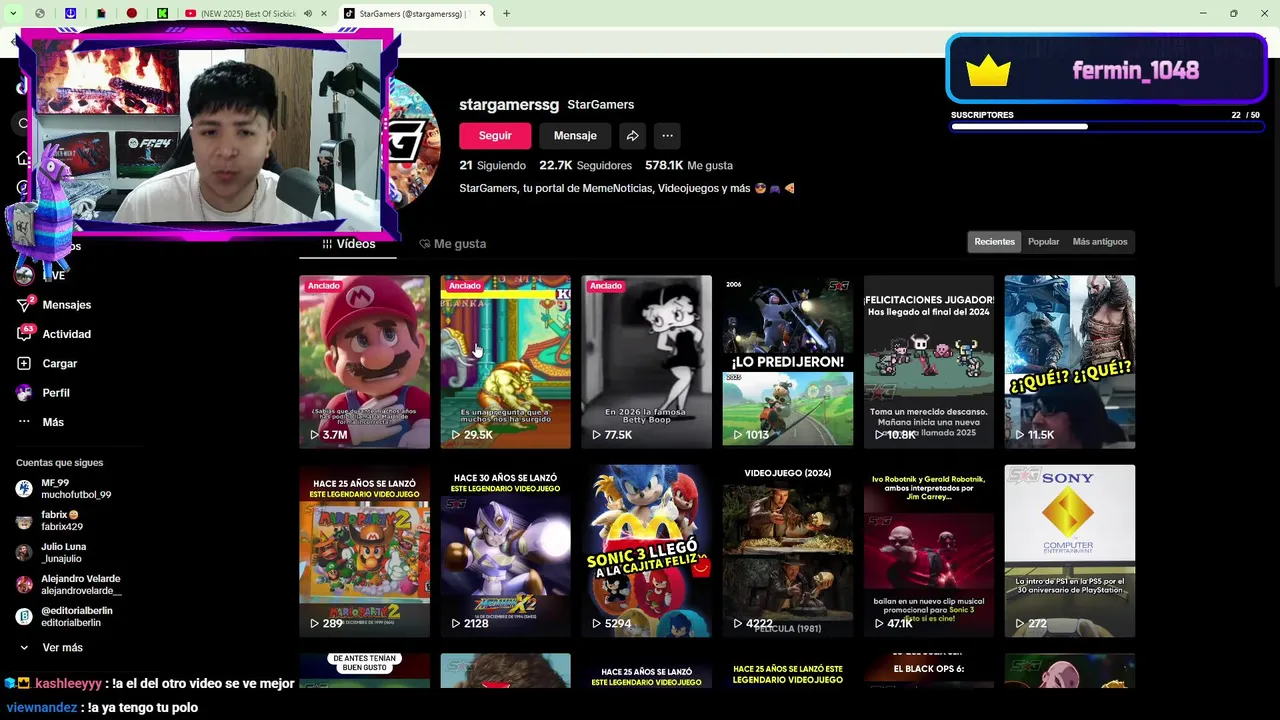Screen dimensions: 1280x720
Task: Open the YouTube Best Of Sickick tab
Action: coord(247,13)
